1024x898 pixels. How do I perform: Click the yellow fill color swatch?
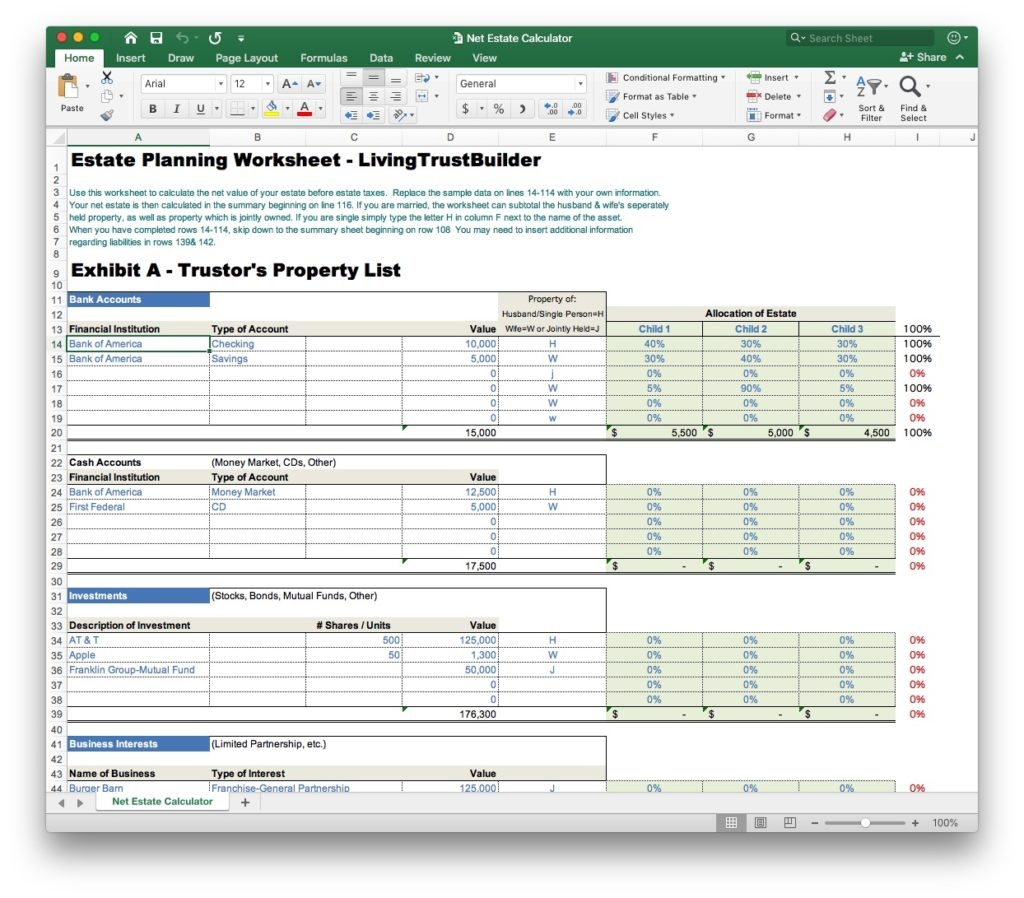click(x=271, y=108)
